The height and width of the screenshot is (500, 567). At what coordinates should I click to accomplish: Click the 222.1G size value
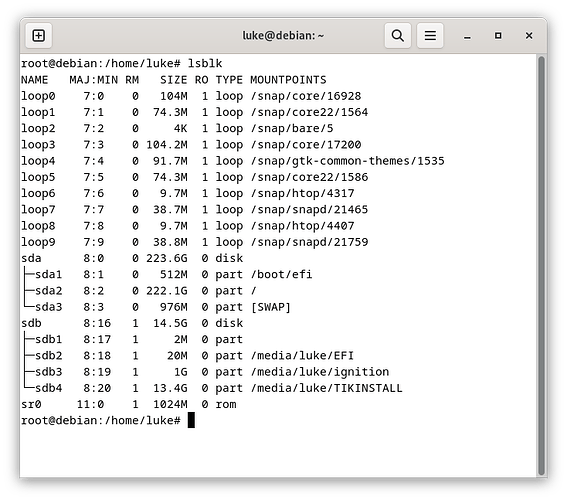(x=167, y=291)
